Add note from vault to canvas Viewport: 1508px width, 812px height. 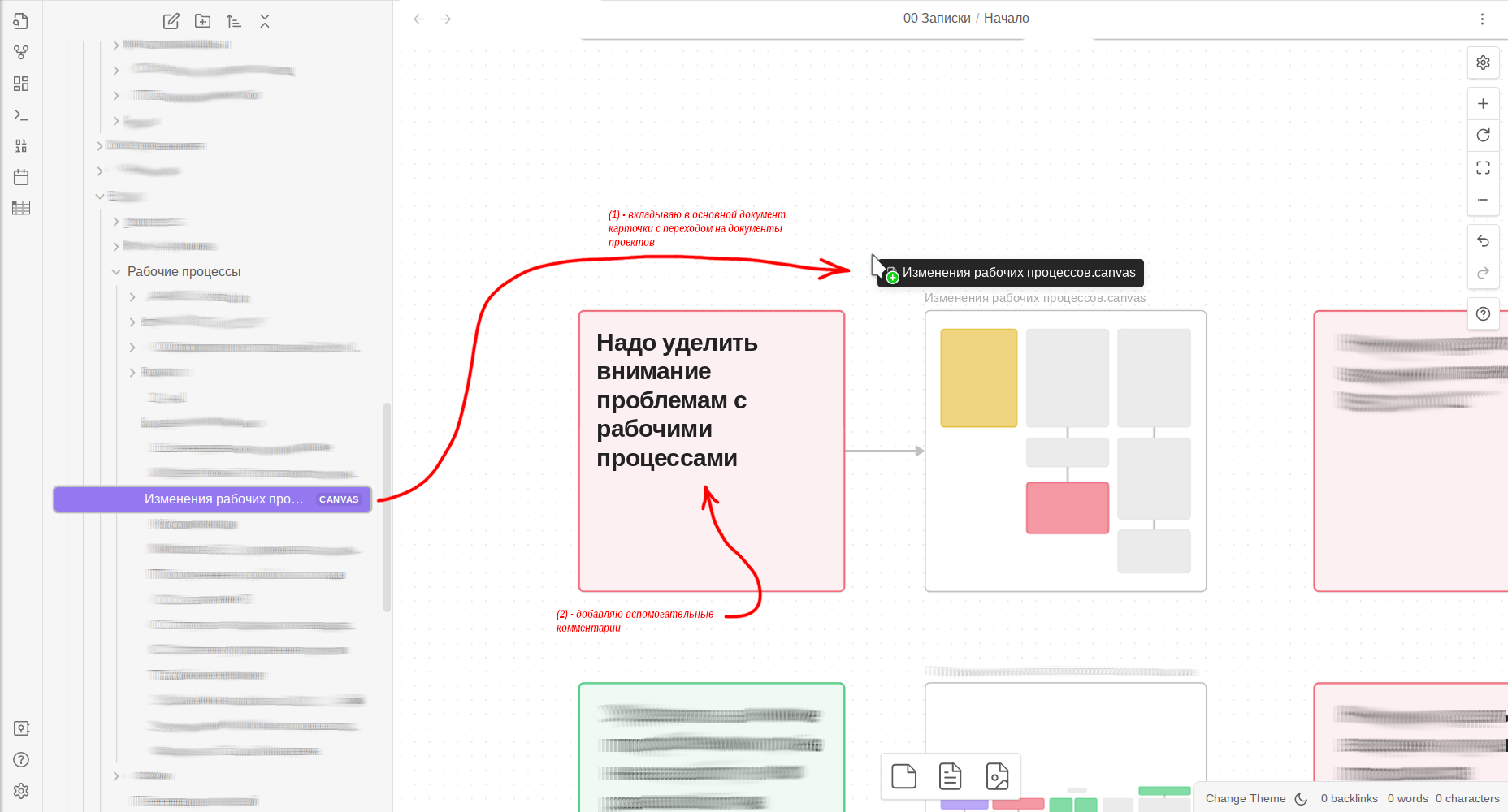pos(950,776)
